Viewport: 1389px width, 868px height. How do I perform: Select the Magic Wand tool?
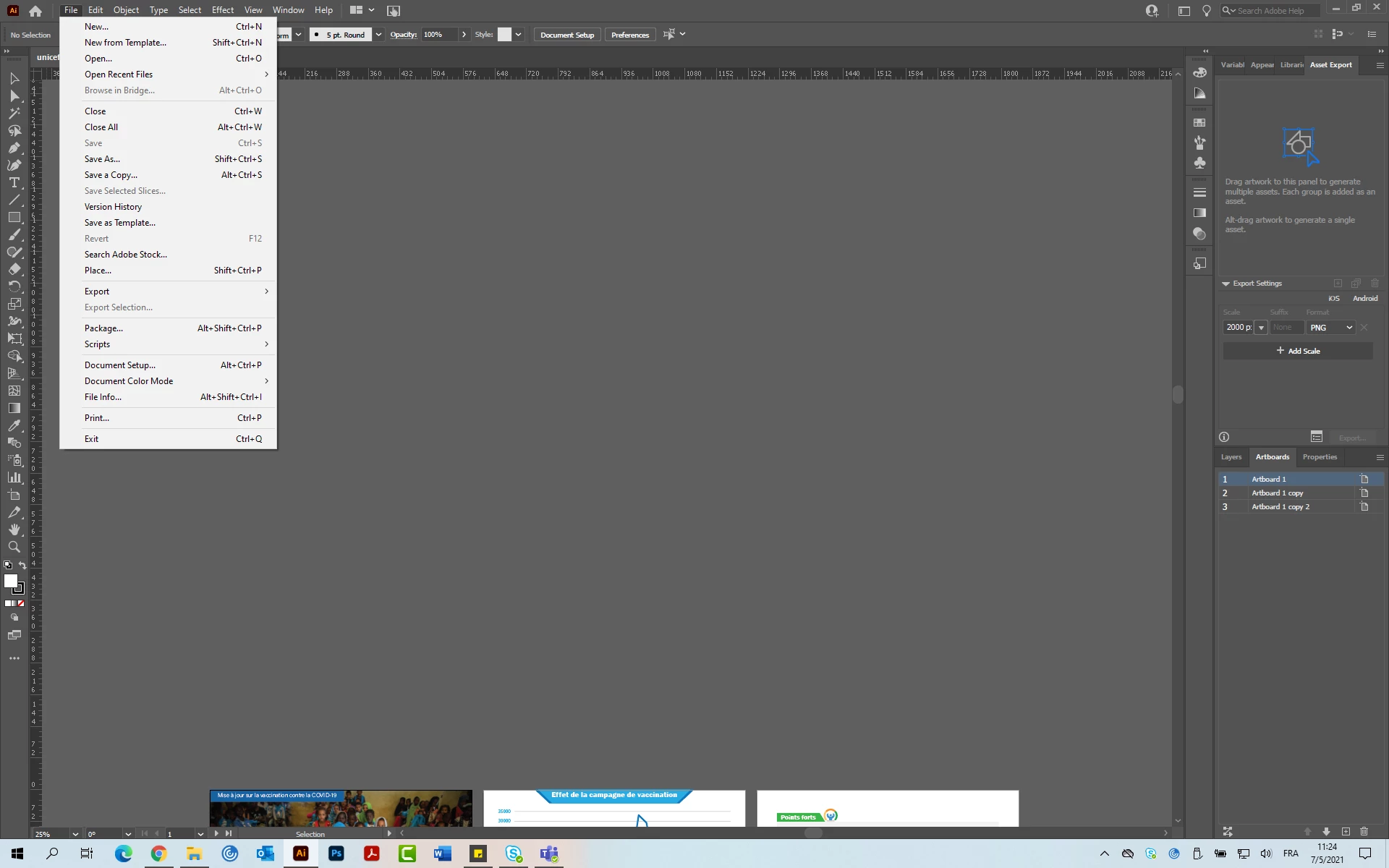[x=14, y=114]
